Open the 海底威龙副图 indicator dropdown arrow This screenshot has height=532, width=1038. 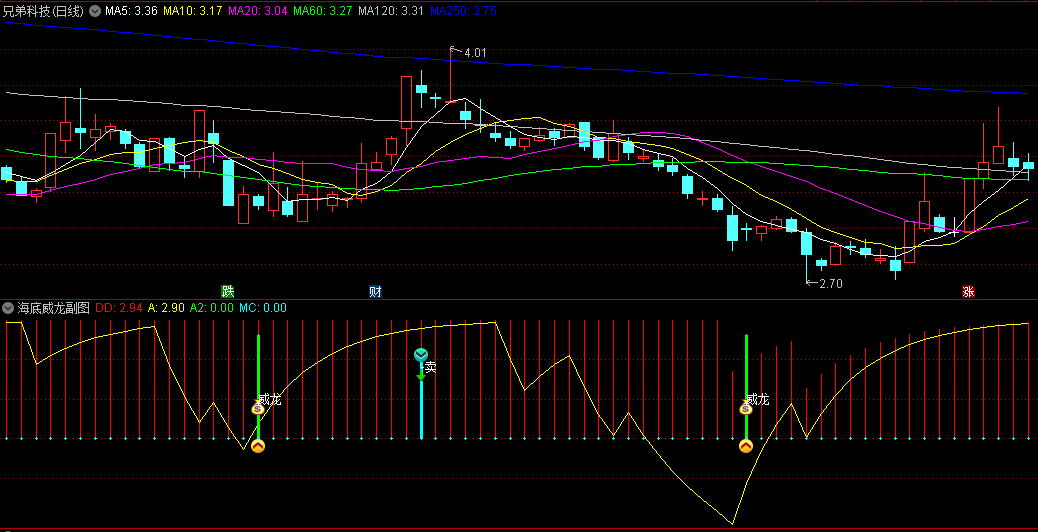8,308
